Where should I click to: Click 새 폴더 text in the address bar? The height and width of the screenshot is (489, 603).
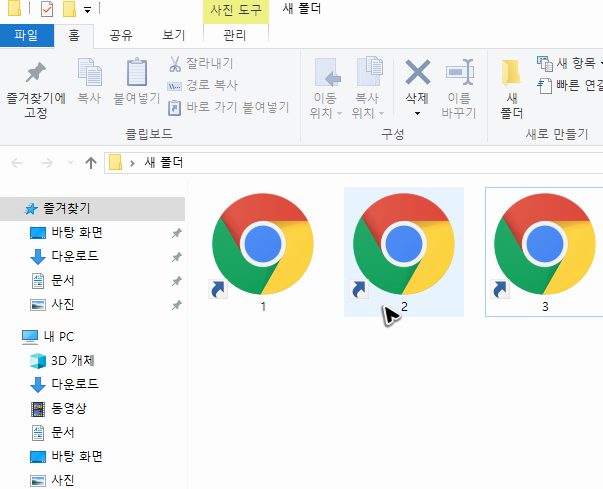[164, 163]
